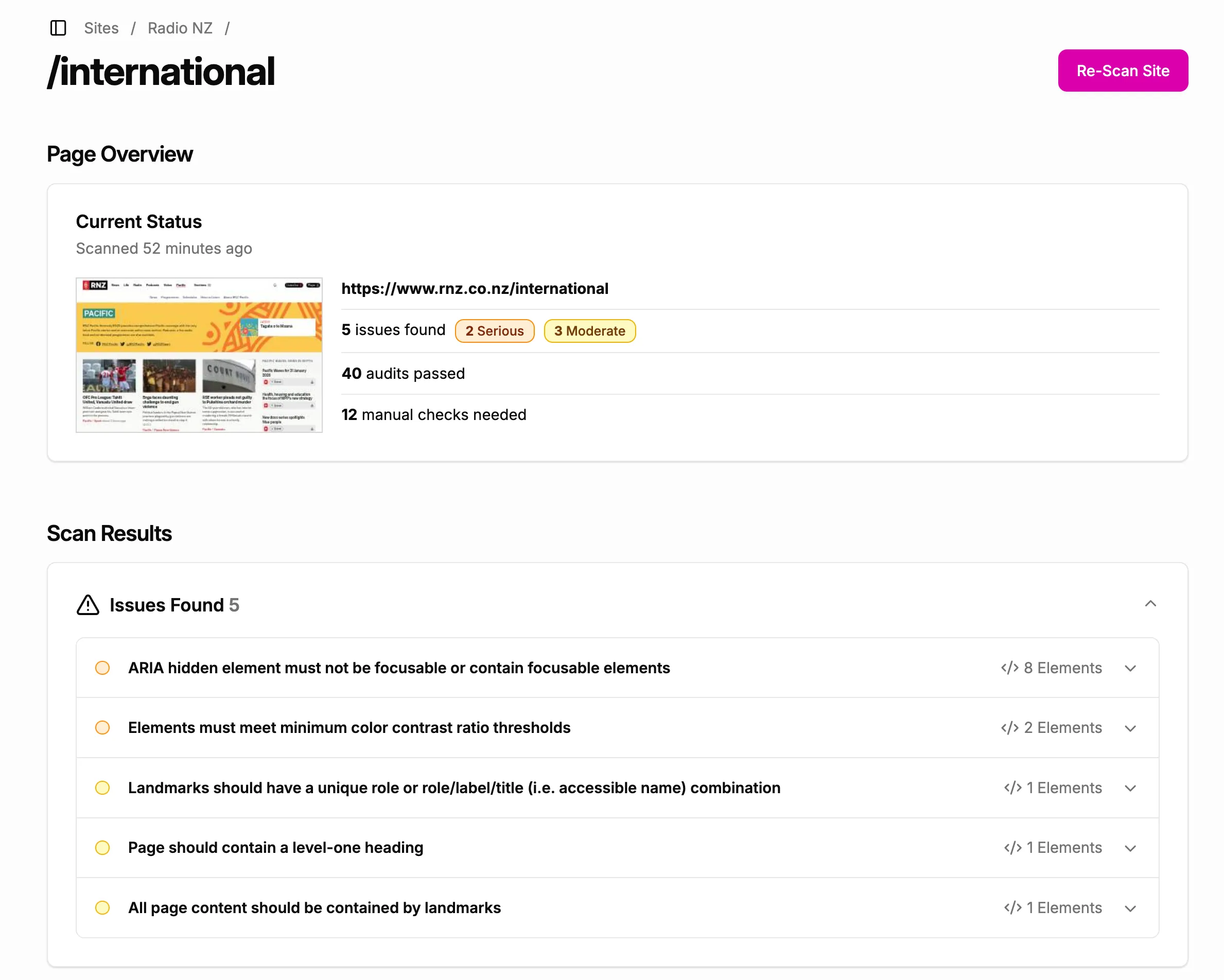The width and height of the screenshot is (1224, 980).
Task: Click the code icon on the landmarks containment issue
Action: 1012,908
